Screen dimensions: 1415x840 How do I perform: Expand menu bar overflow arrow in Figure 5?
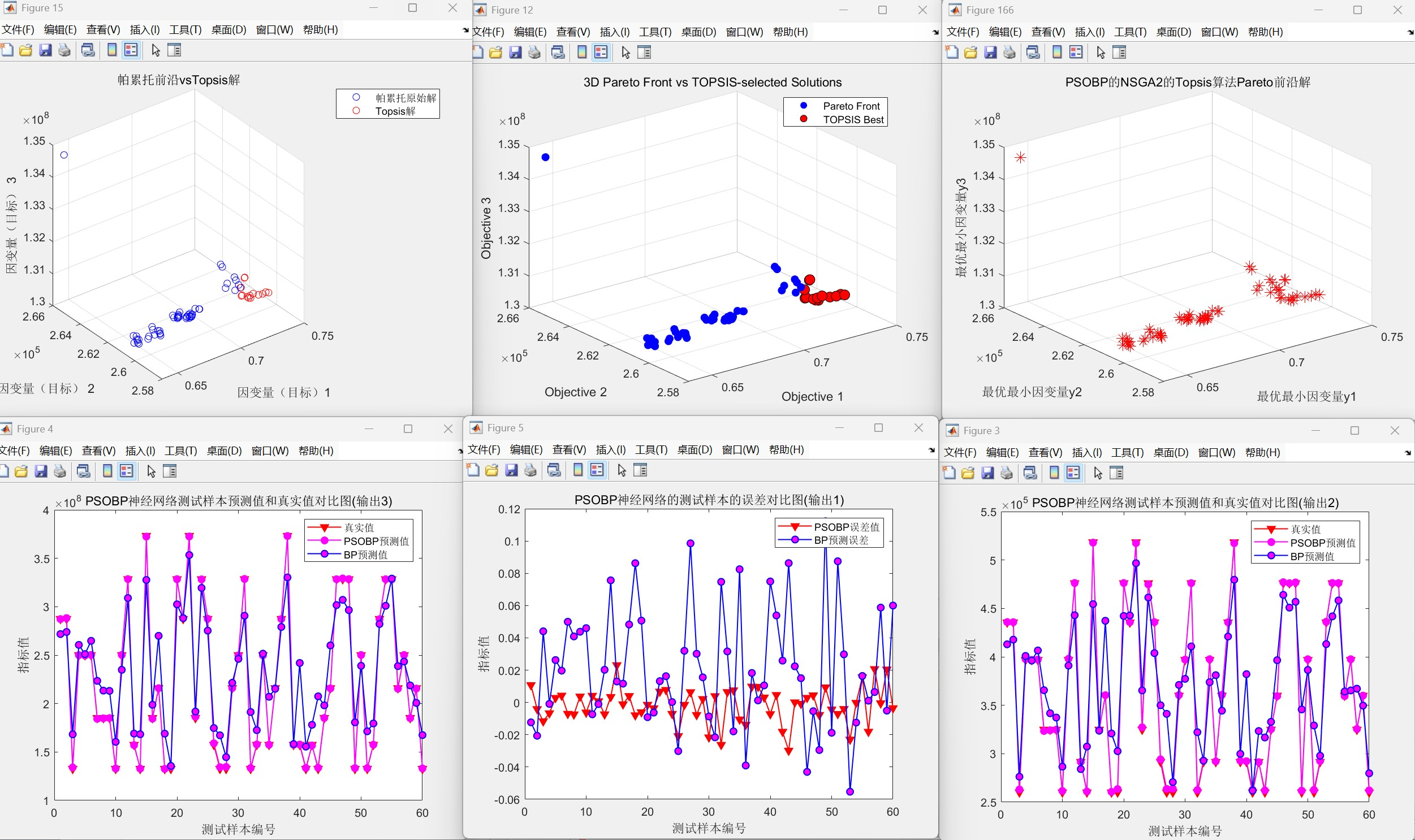(931, 451)
